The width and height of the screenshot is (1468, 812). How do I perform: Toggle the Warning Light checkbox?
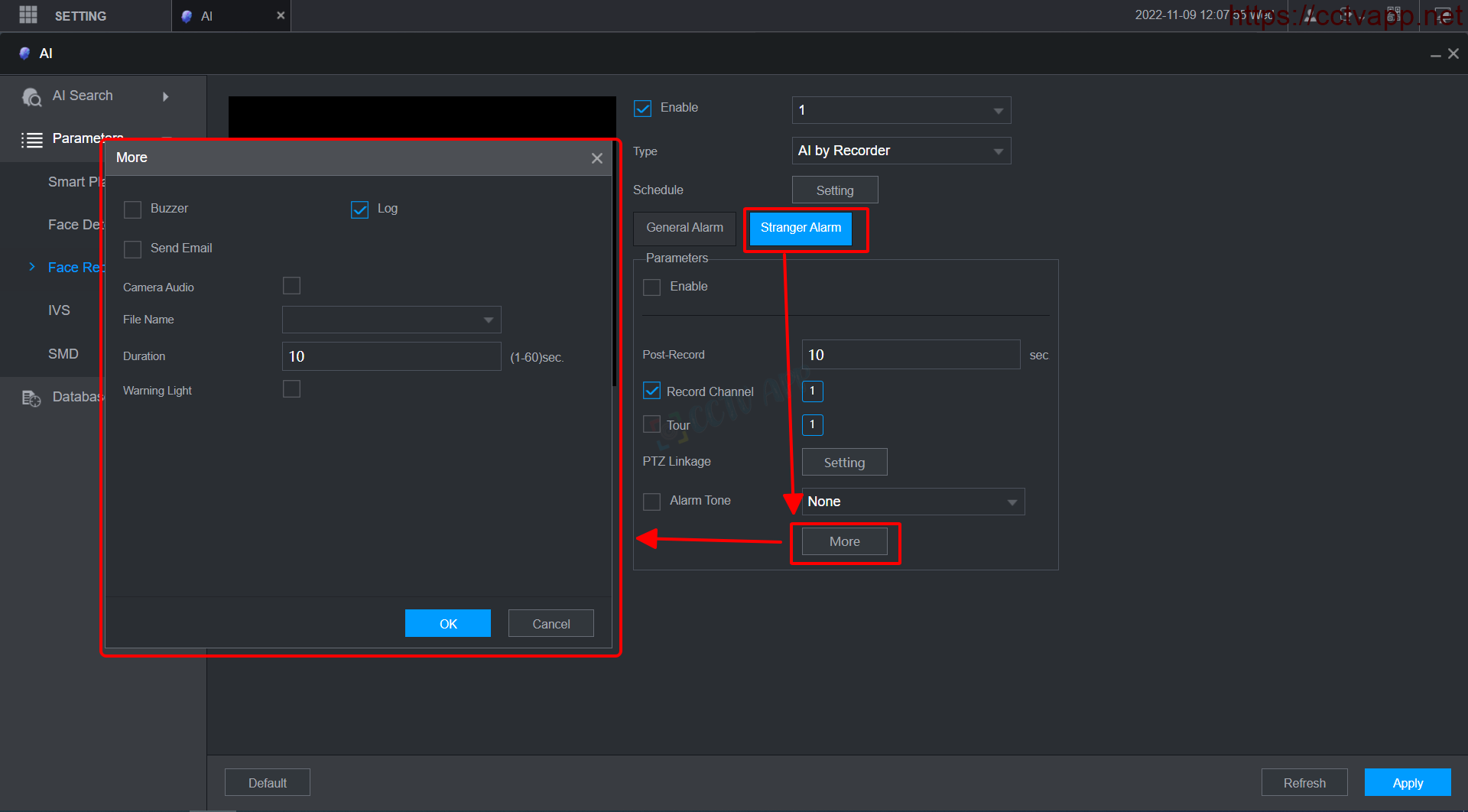click(291, 389)
